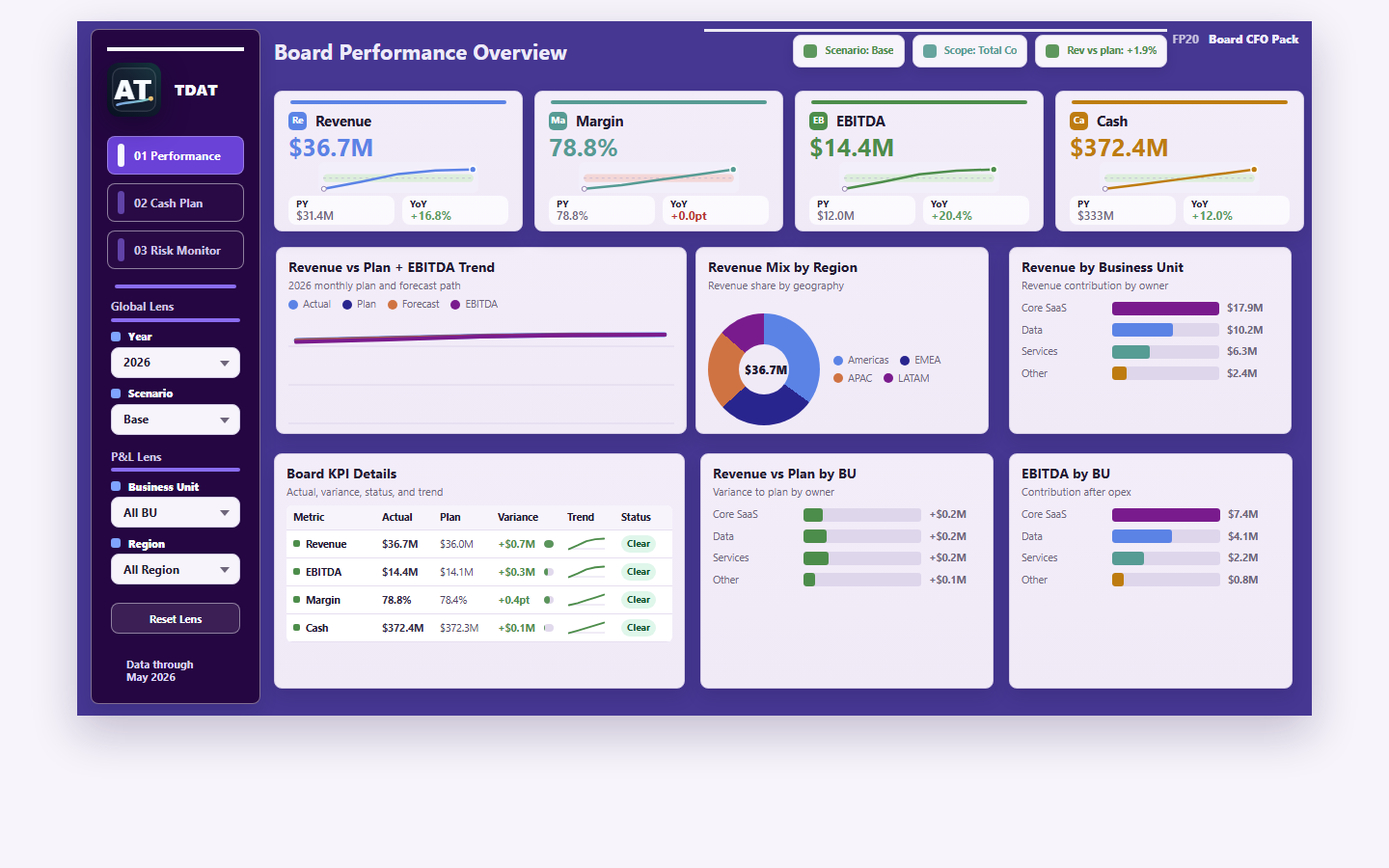1389x868 pixels.
Task: Click the Margin row trend sparkline
Action: tap(586, 600)
